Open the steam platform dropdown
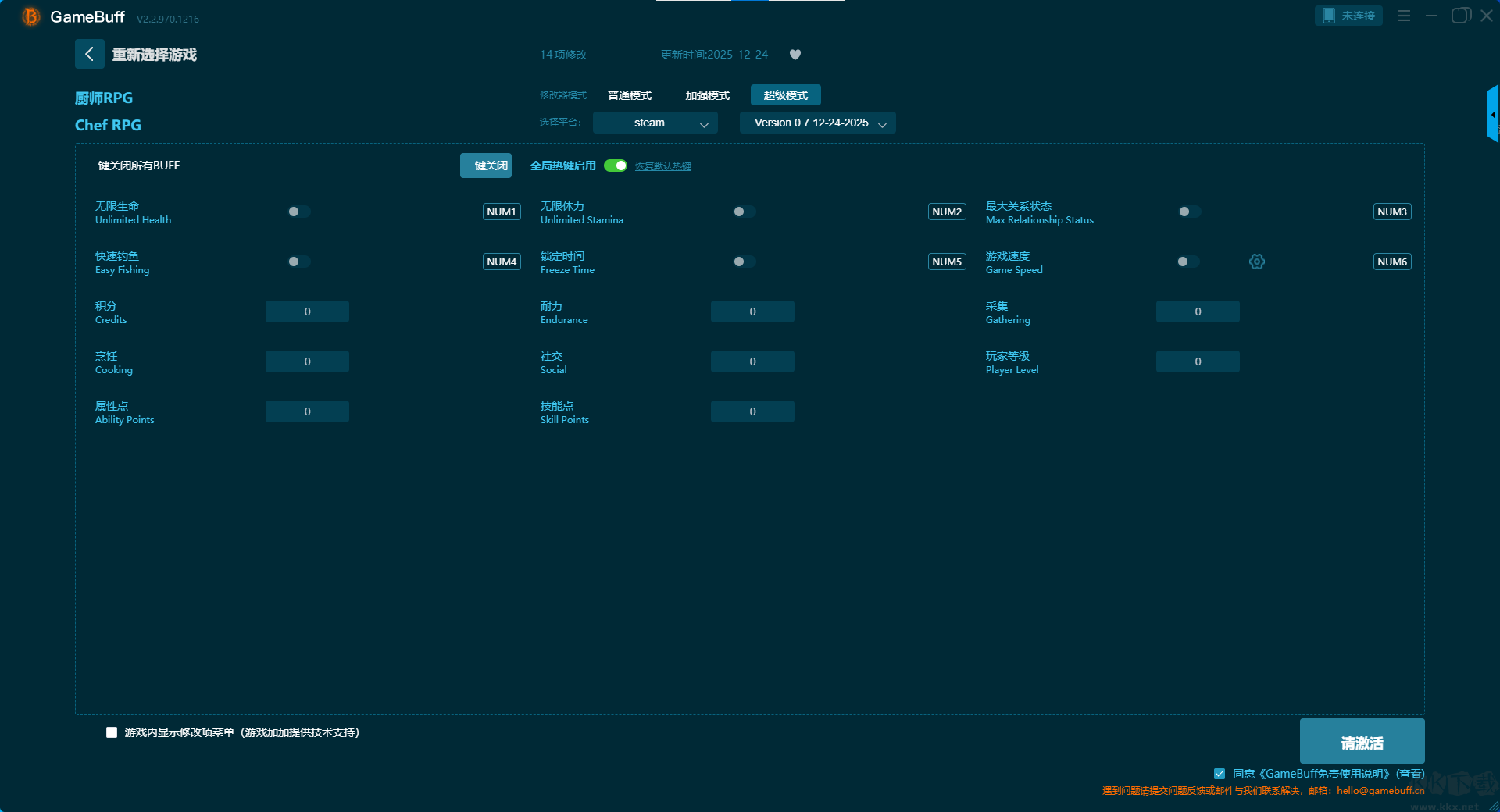1500x812 pixels. coord(655,123)
